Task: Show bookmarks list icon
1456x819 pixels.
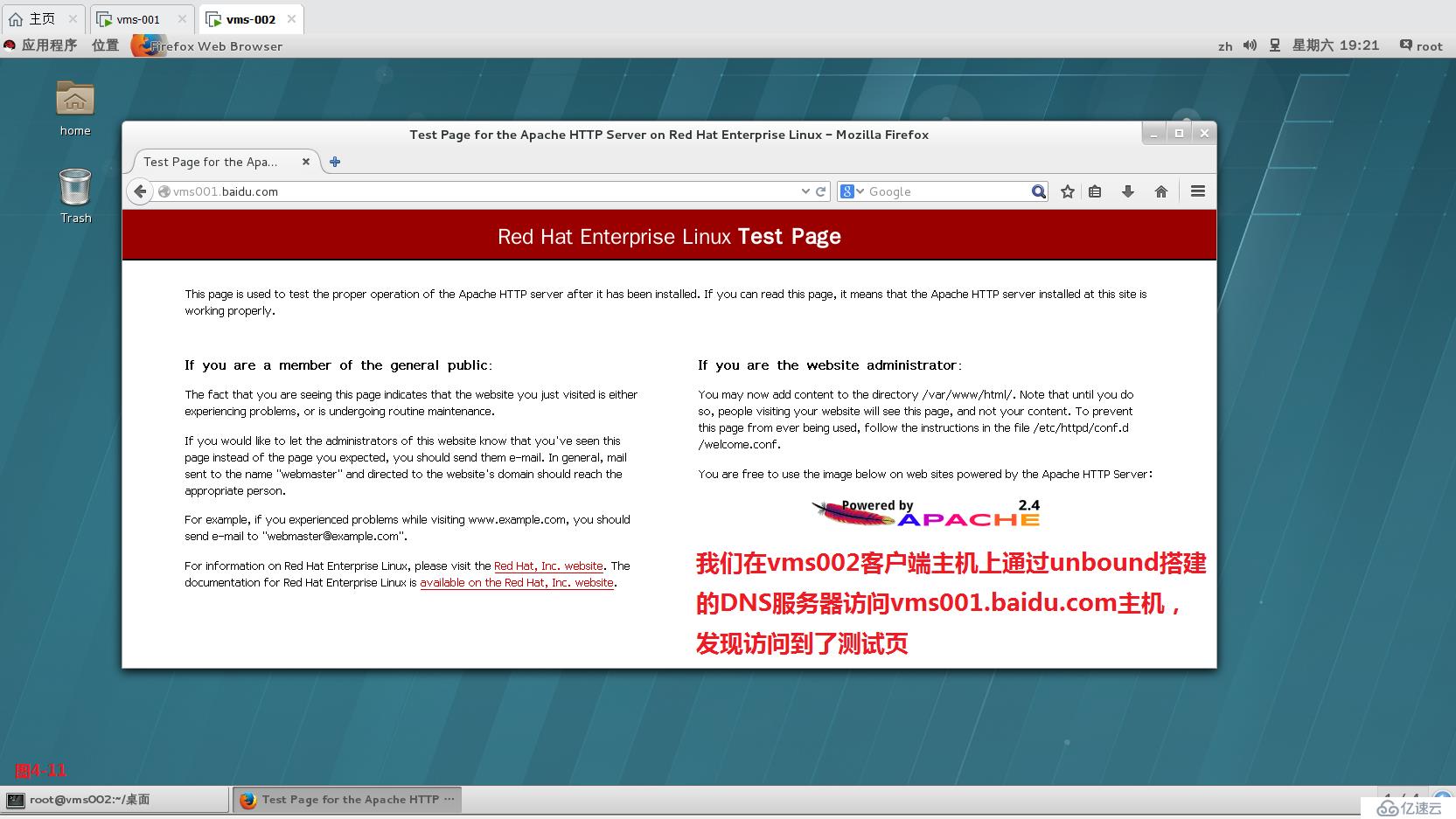Action: coord(1095,191)
